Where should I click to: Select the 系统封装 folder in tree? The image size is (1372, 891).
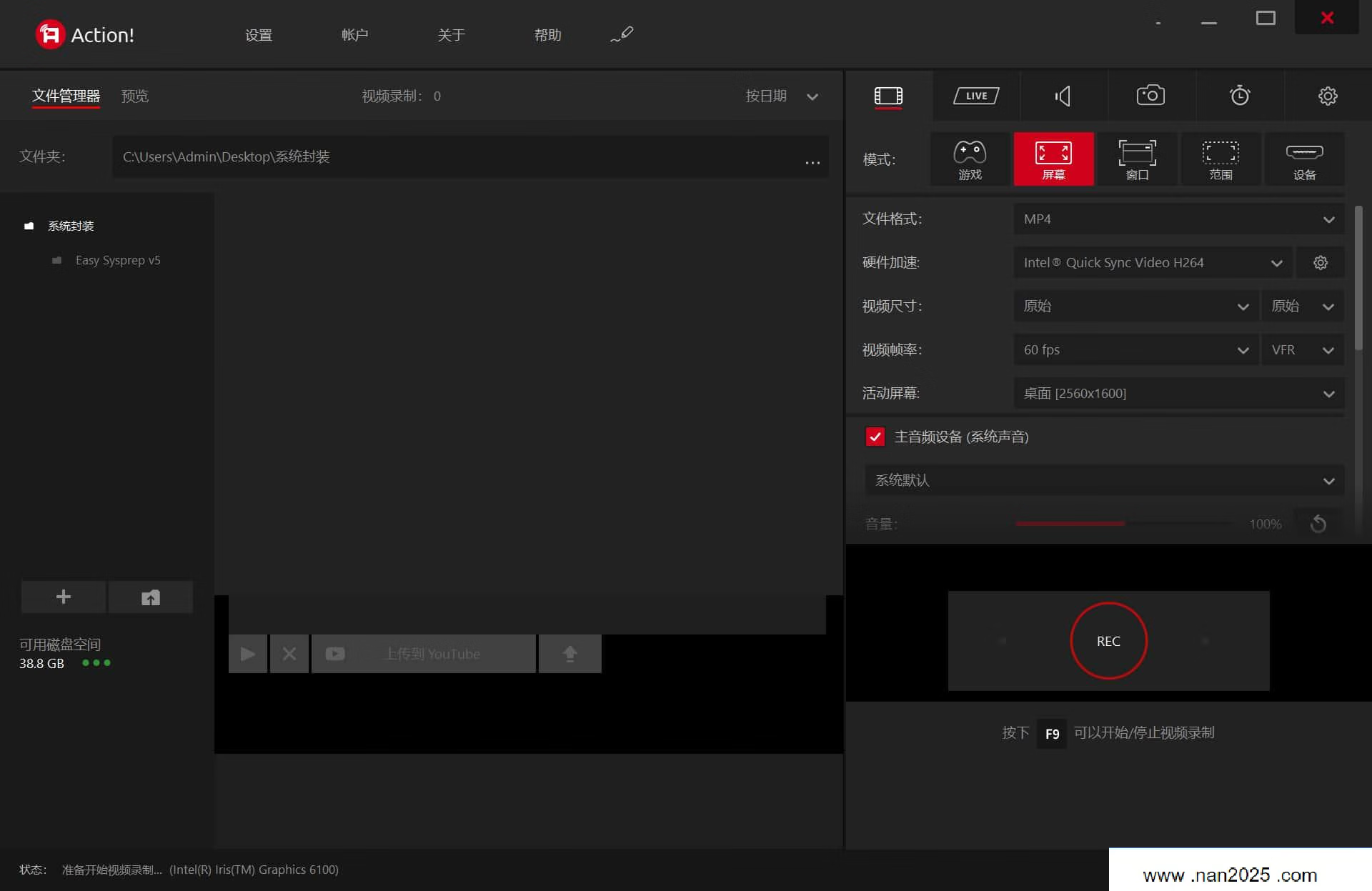[71, 226]
